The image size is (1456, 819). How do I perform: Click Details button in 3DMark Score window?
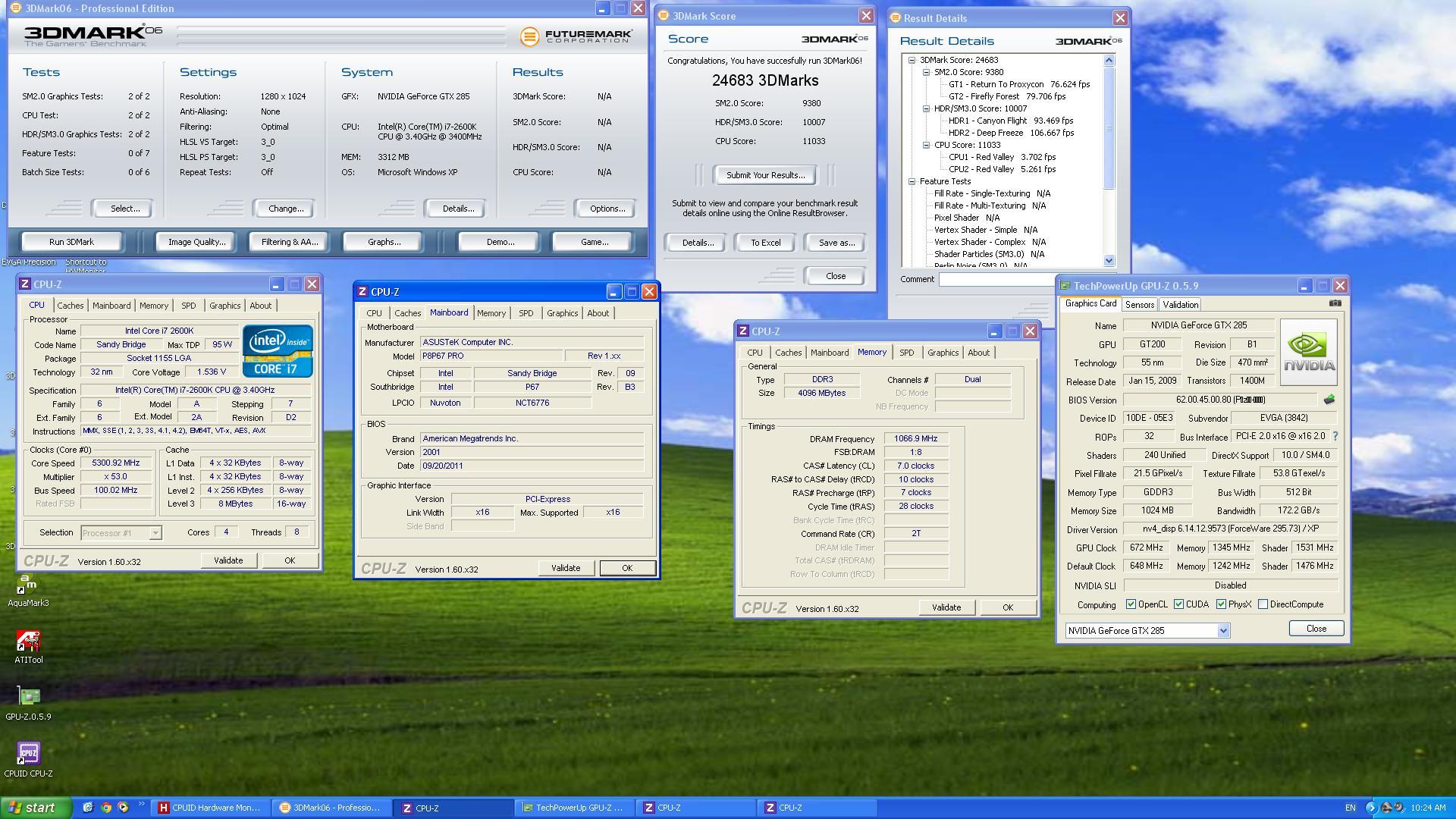pyautogui.click(x=697, y=243)
